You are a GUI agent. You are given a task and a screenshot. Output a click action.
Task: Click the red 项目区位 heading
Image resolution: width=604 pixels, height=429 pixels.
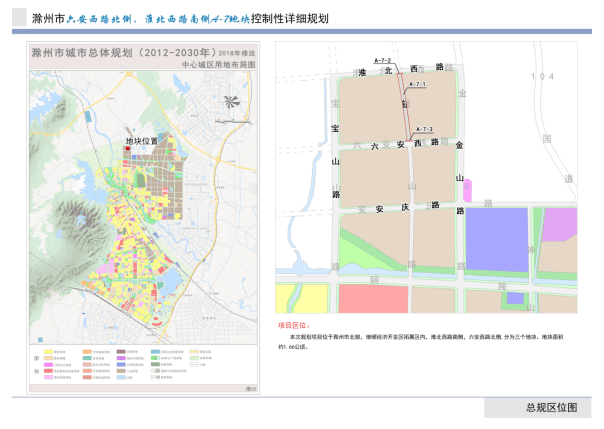294,326
